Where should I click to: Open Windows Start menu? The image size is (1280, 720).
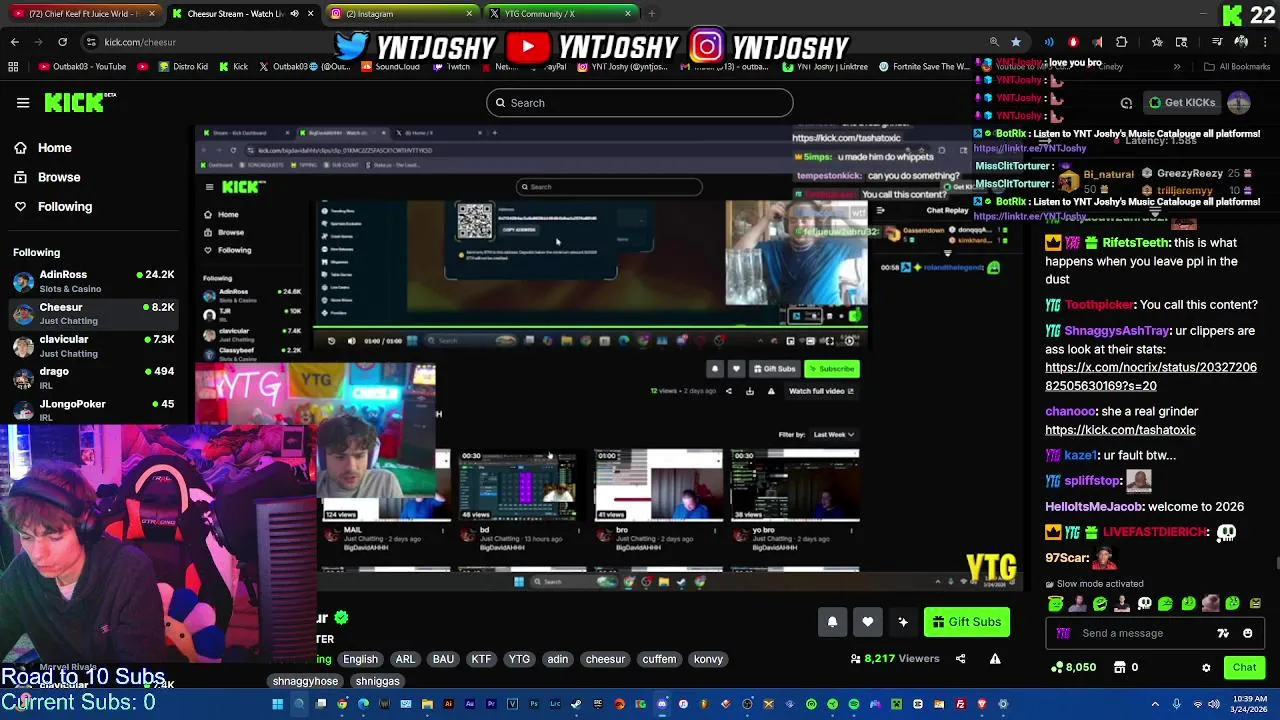[x=277, y=704]
